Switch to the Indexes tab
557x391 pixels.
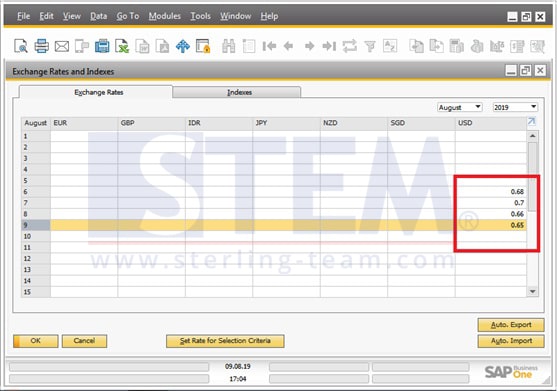[x=237, y=92]
